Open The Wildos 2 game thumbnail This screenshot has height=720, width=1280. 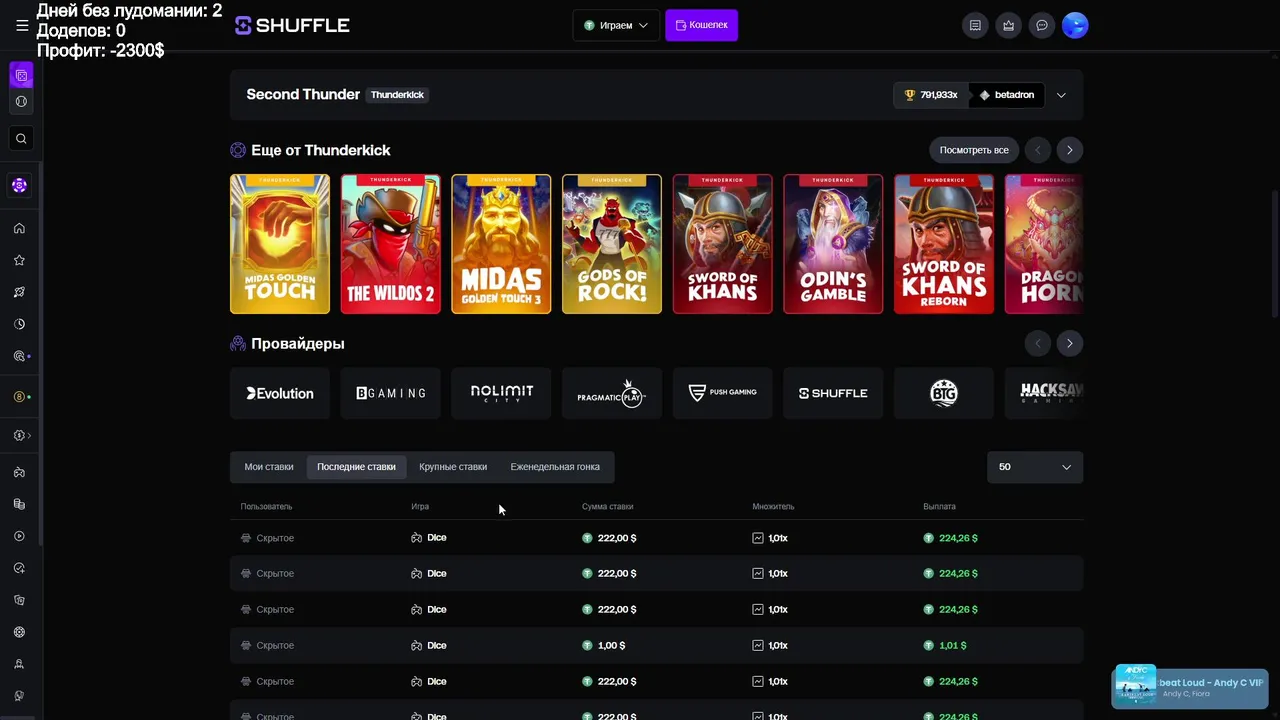391,244
